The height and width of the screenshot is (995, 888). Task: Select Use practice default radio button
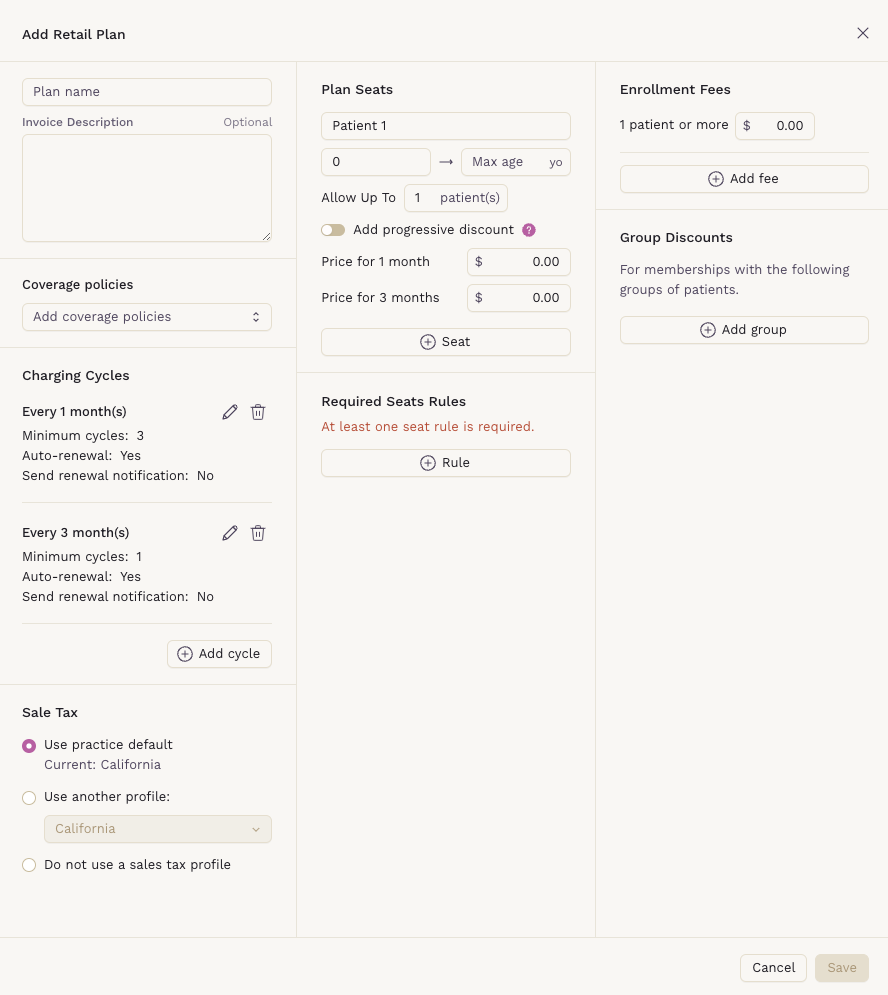[29, 746]
